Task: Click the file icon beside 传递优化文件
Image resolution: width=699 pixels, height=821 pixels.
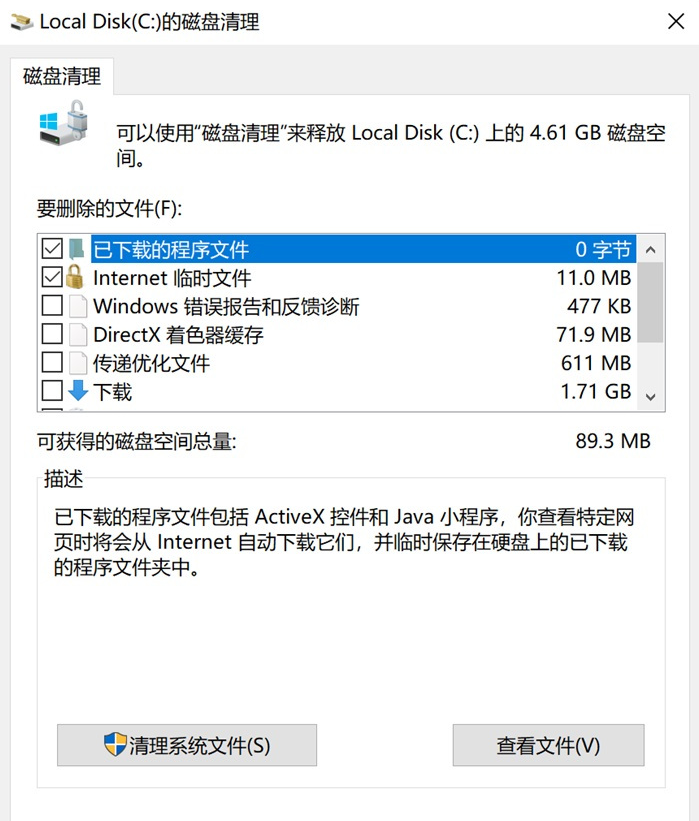Action: 77,363
